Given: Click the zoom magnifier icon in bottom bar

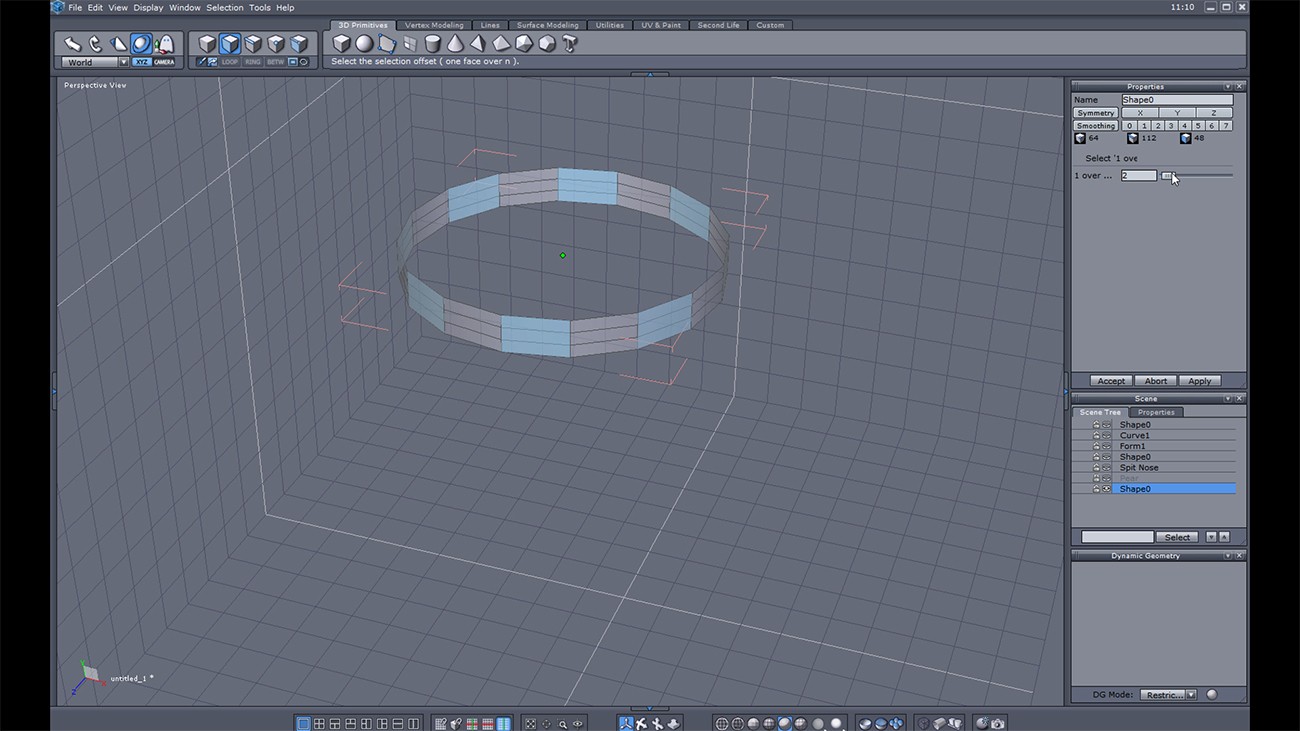Looking at the screenshot, I should [x=563, y=723].
